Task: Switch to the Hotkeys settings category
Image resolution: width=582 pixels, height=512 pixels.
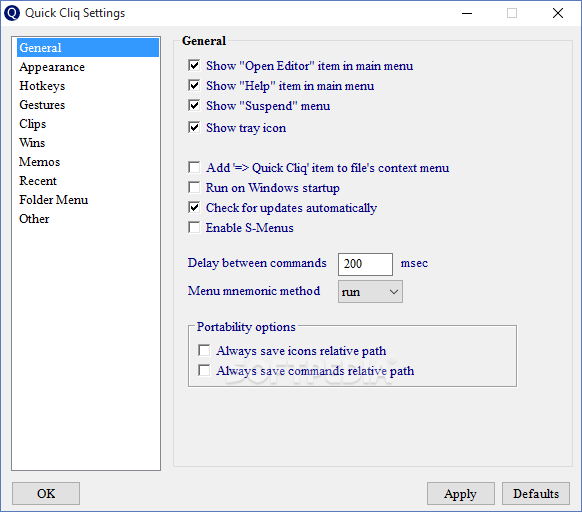Action: [88, 86]
